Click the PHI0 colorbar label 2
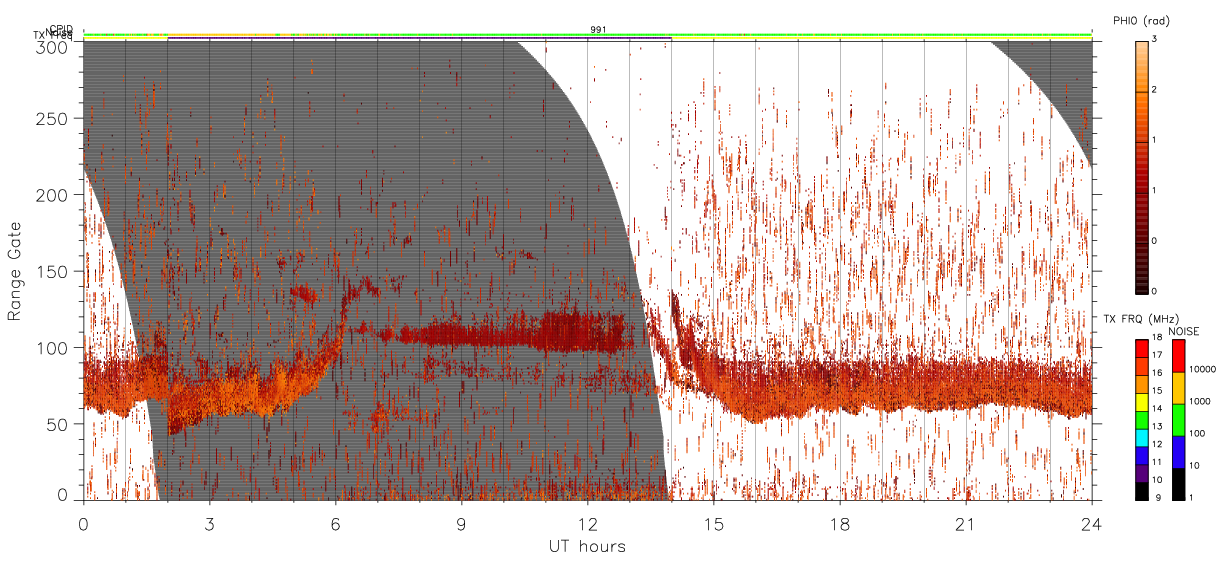The height and width of the screenshot is (567, 1228). (x=1155, y=90)
